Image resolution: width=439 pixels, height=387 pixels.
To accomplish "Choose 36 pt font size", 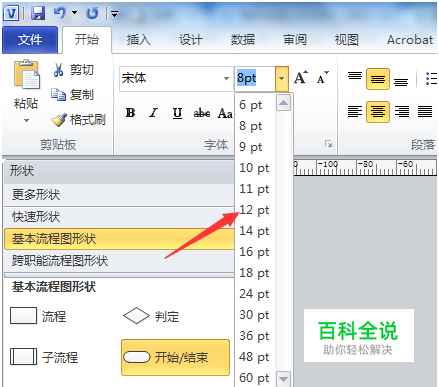I will tap(255, 336).
